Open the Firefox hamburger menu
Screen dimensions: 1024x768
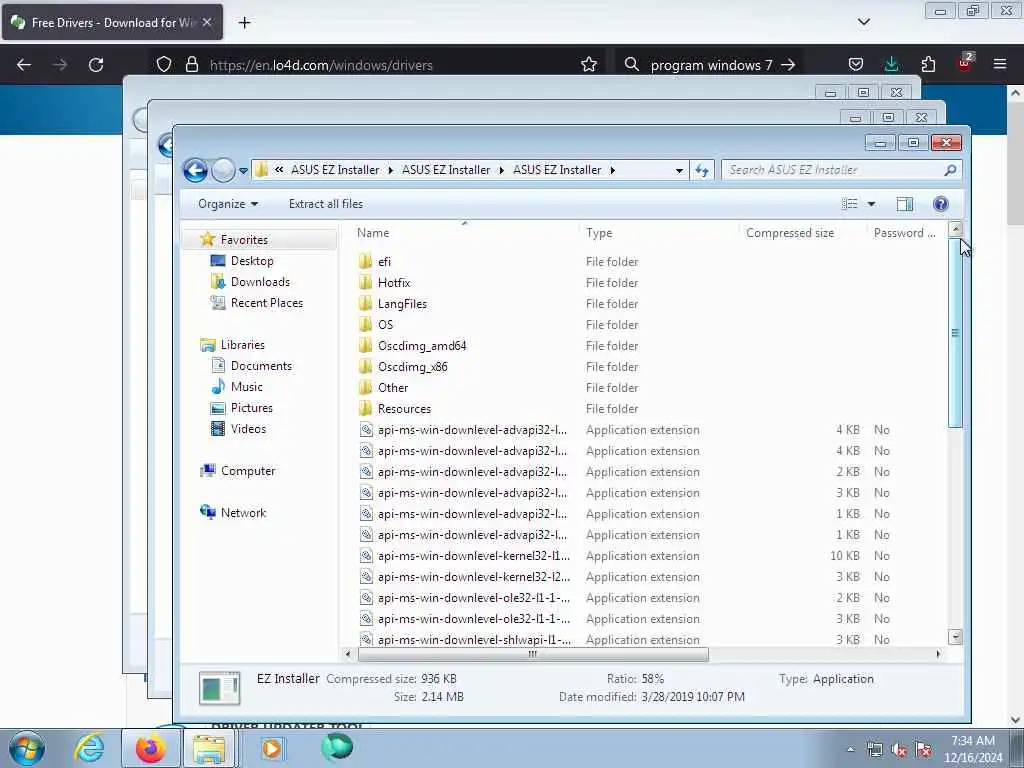pyautogui.click(x=1000, y=64)
